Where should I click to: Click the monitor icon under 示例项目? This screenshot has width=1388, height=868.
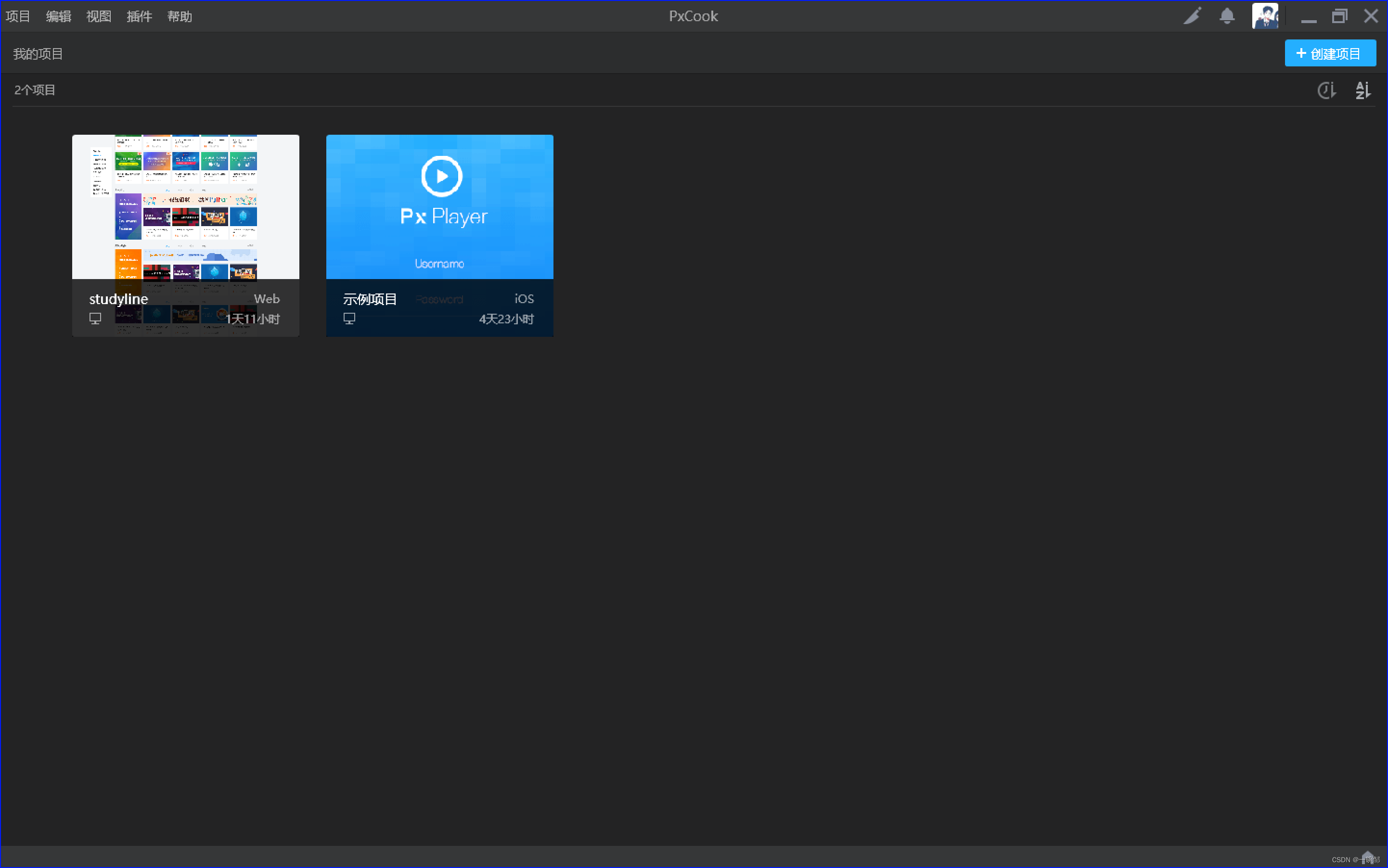[x=349, y=318]
